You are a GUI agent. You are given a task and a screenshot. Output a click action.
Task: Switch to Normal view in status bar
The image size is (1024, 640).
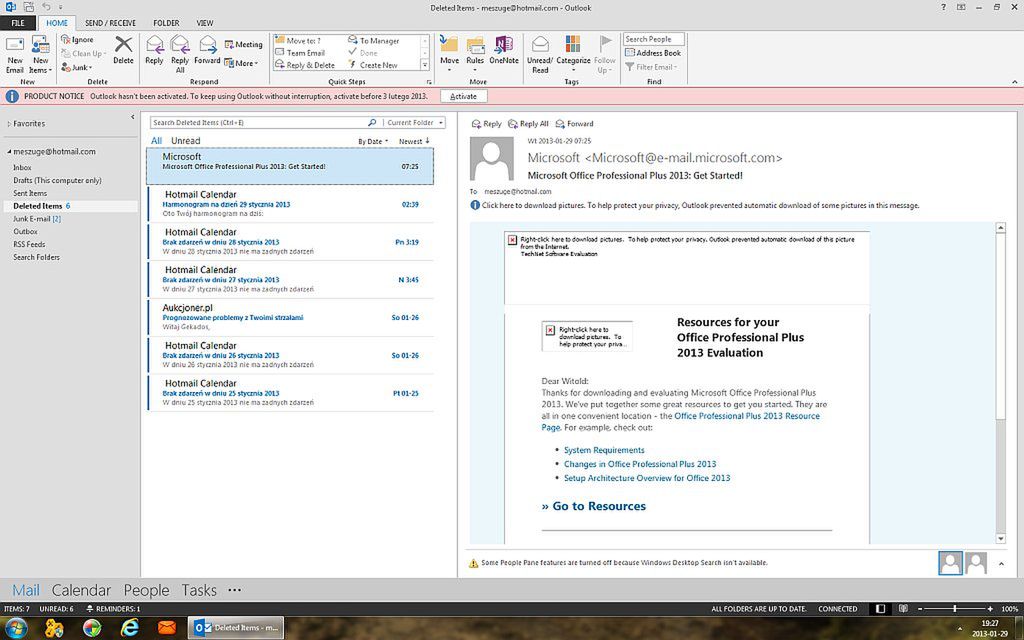click(880, 609)
